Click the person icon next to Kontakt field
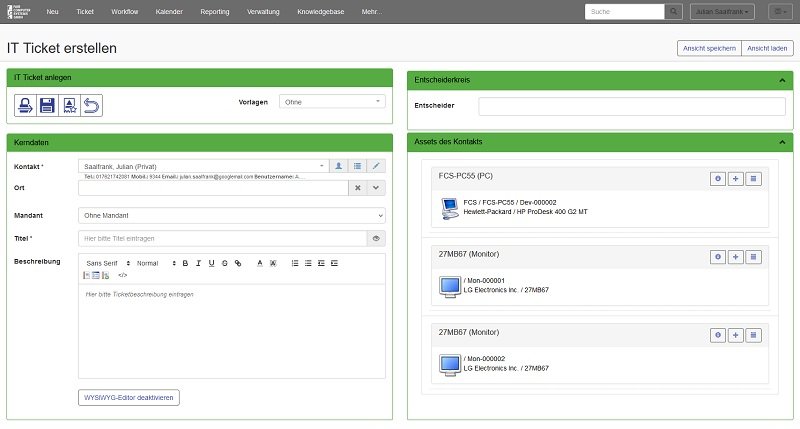Viewport: 800px width, 429px height. point(339,166)
